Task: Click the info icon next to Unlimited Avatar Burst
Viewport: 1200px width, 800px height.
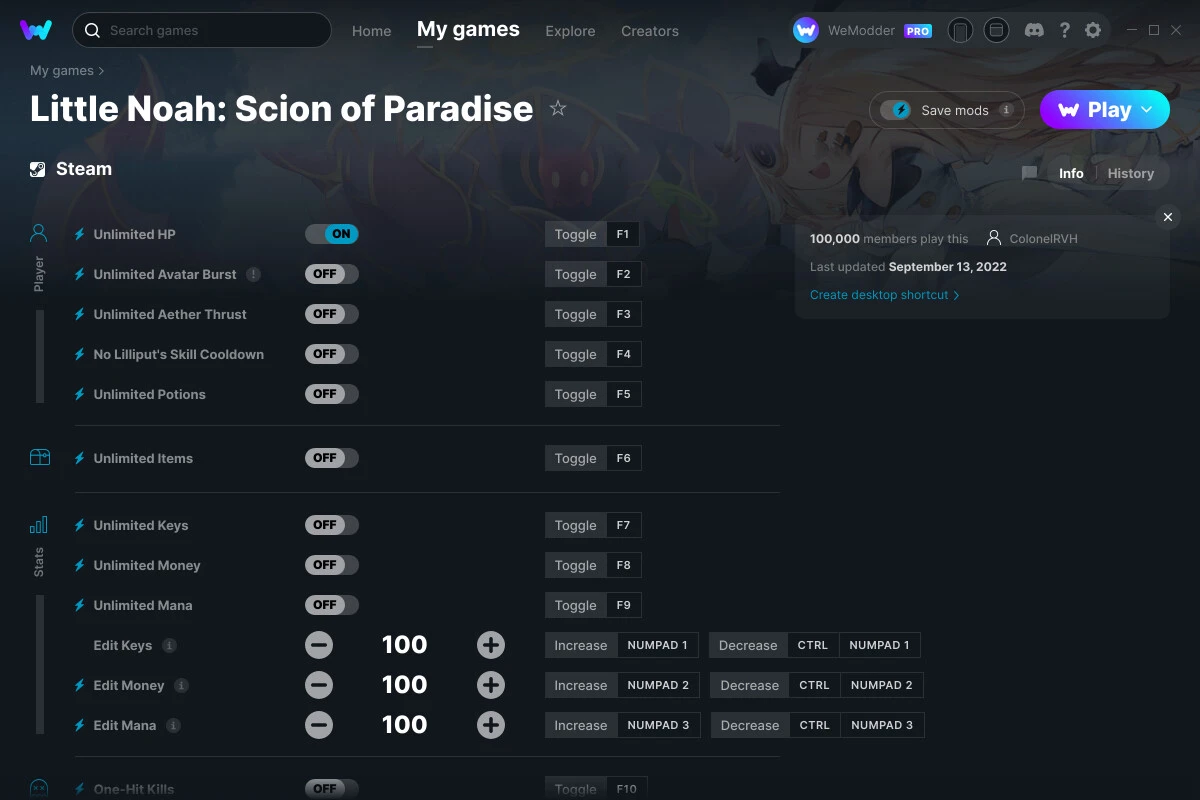Action: point(253,274)
